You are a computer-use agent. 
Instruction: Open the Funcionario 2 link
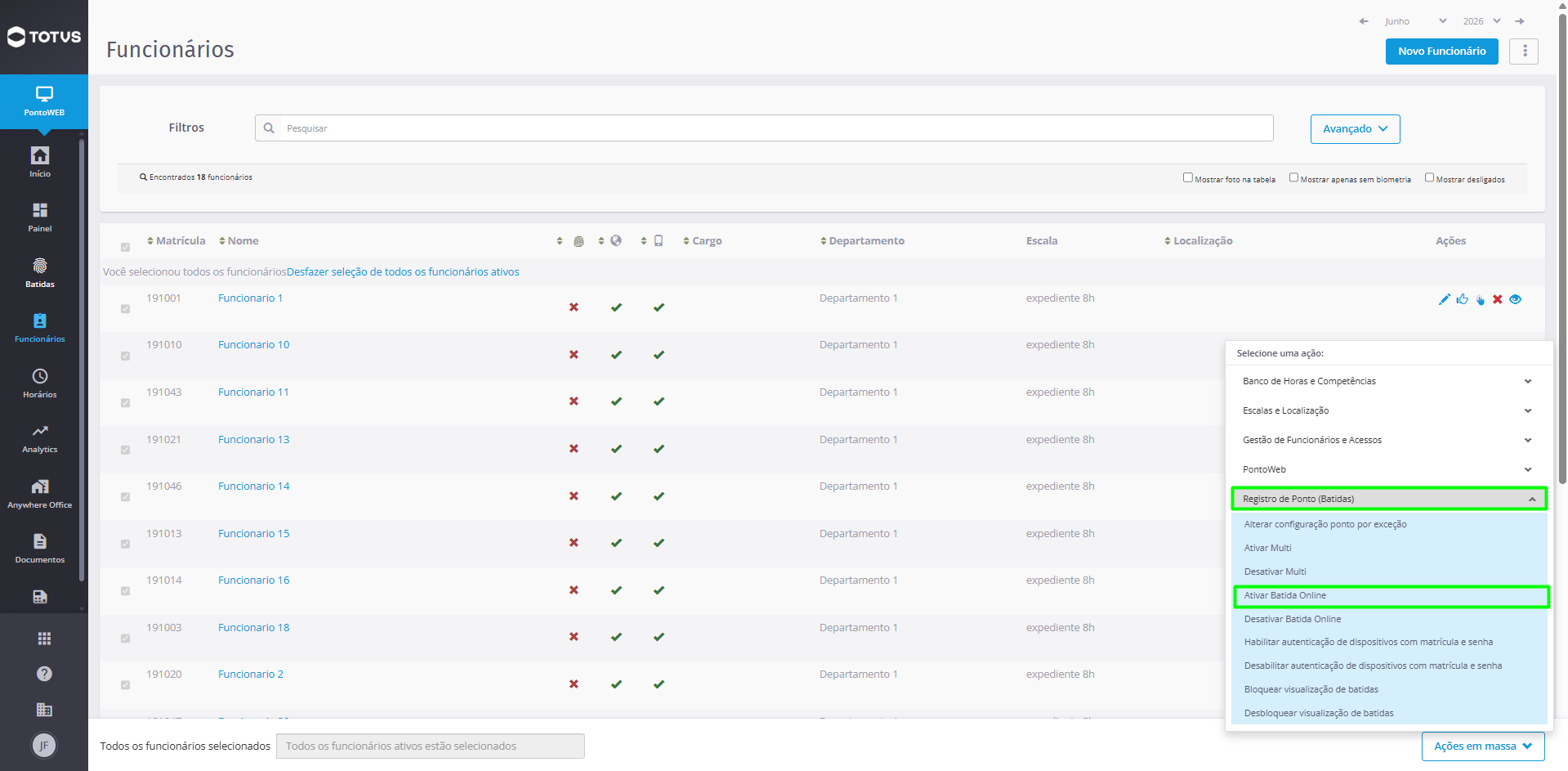pyautogui.click(x=251, y=674)
